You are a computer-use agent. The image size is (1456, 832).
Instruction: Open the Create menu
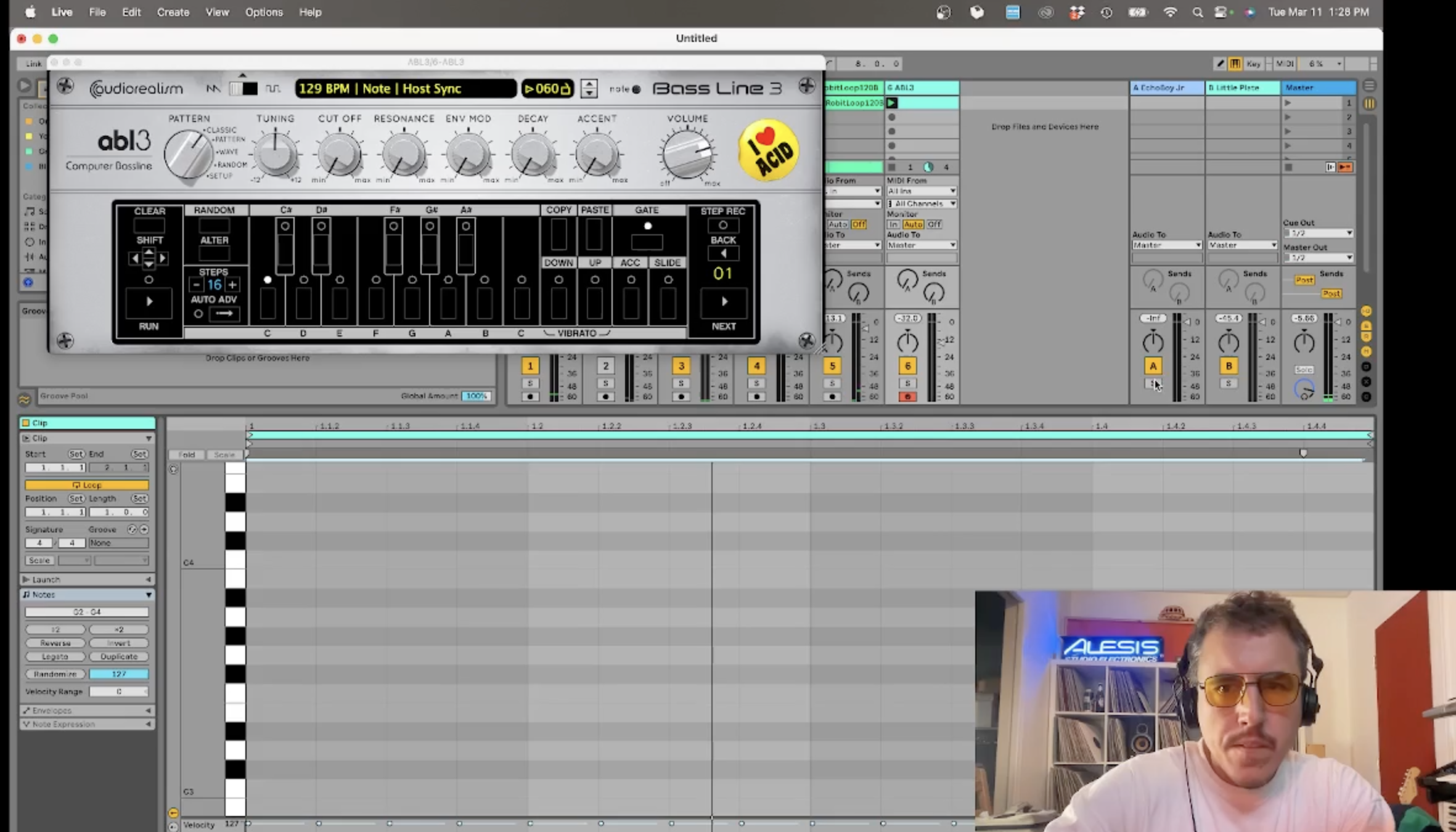click(x=173, y=12)
